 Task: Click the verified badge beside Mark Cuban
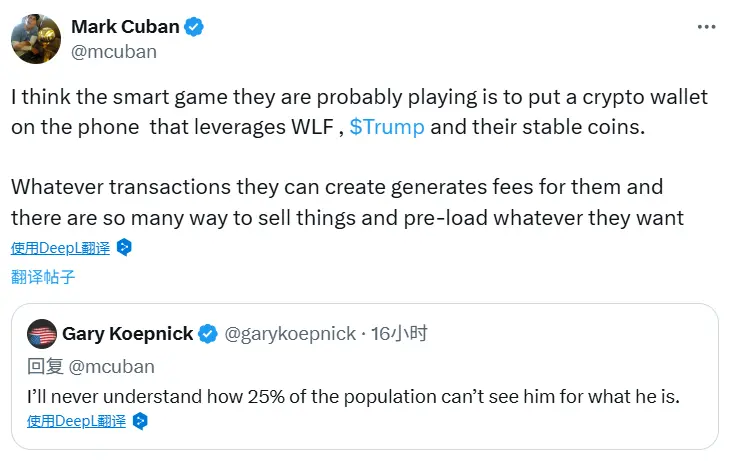(x=194, y=27)
